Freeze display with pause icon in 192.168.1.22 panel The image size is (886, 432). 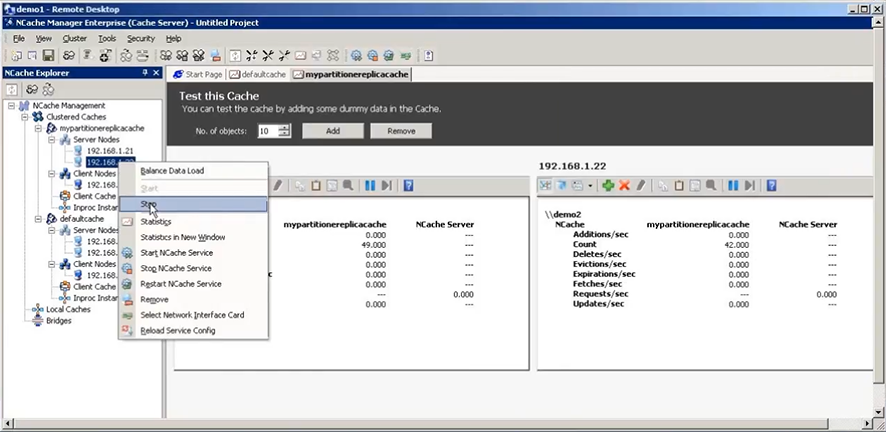tap(733, 185)
